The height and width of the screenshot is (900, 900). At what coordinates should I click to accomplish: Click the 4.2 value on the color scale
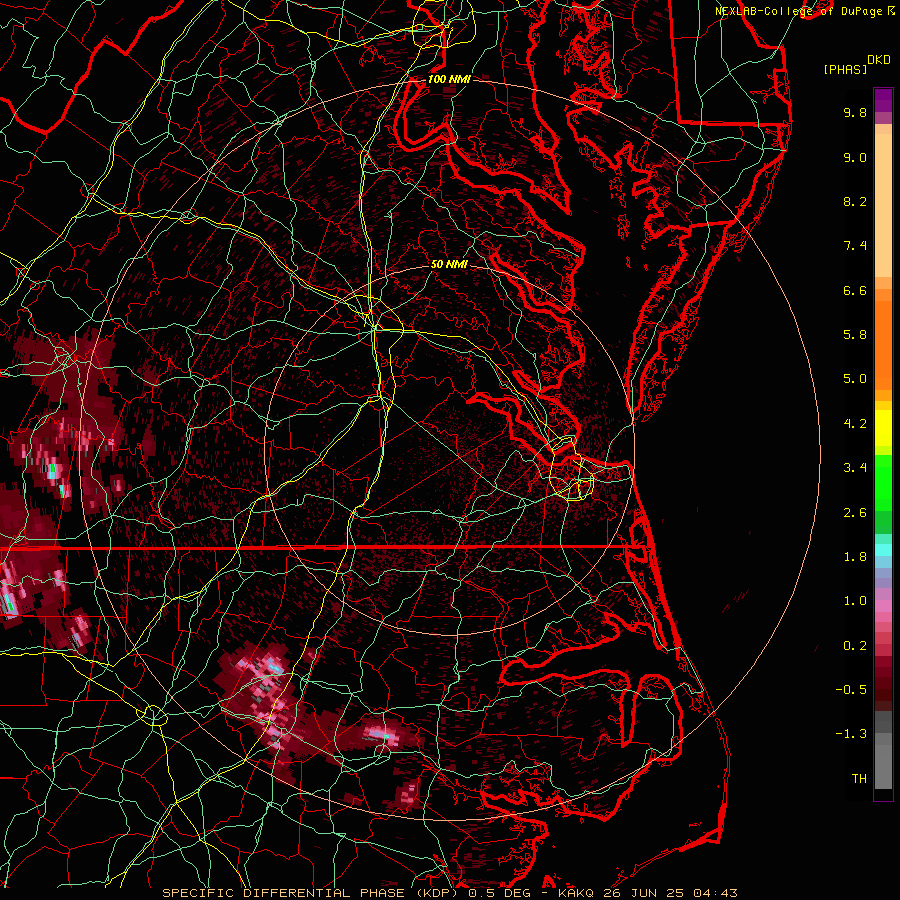(855, 424)
